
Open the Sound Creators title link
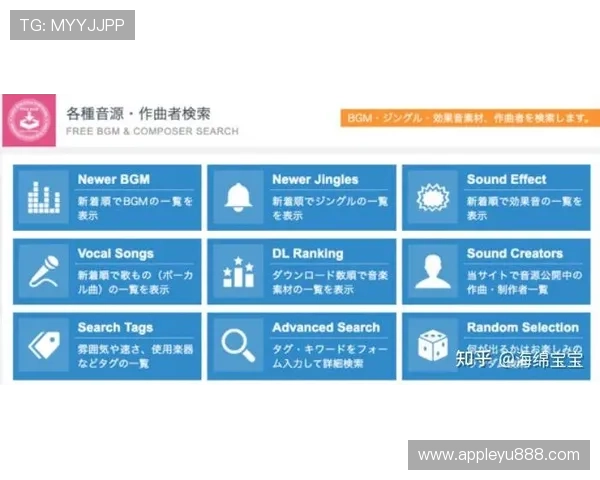click(x=515, y=253)
